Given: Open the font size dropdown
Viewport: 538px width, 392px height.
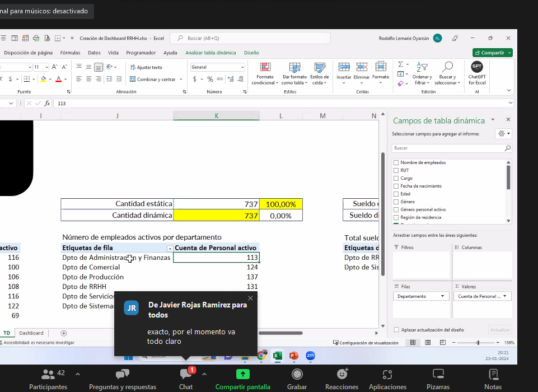Looking at the screenshot, I should point(46,67).
